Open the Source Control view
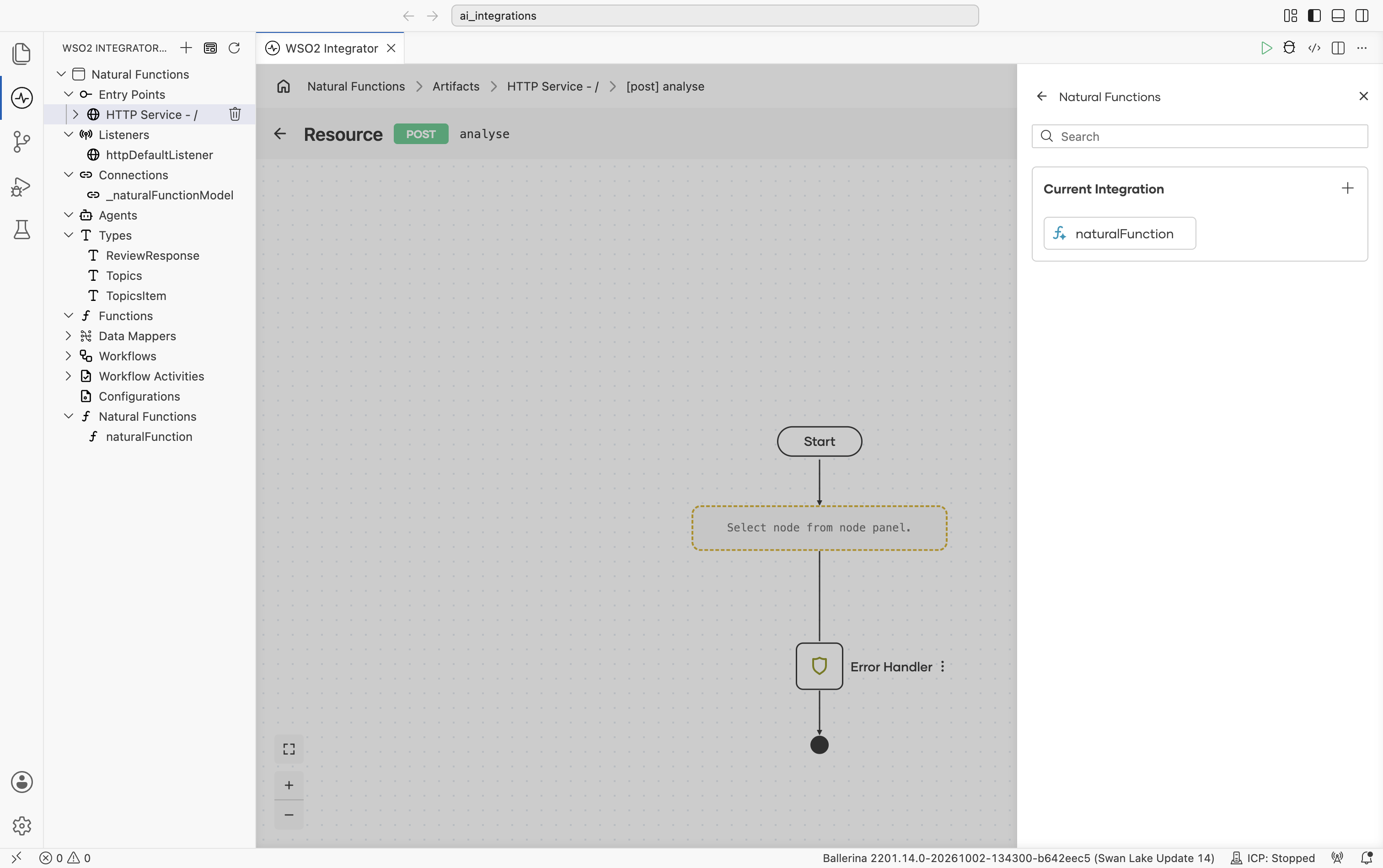 [x=22, y=141]
